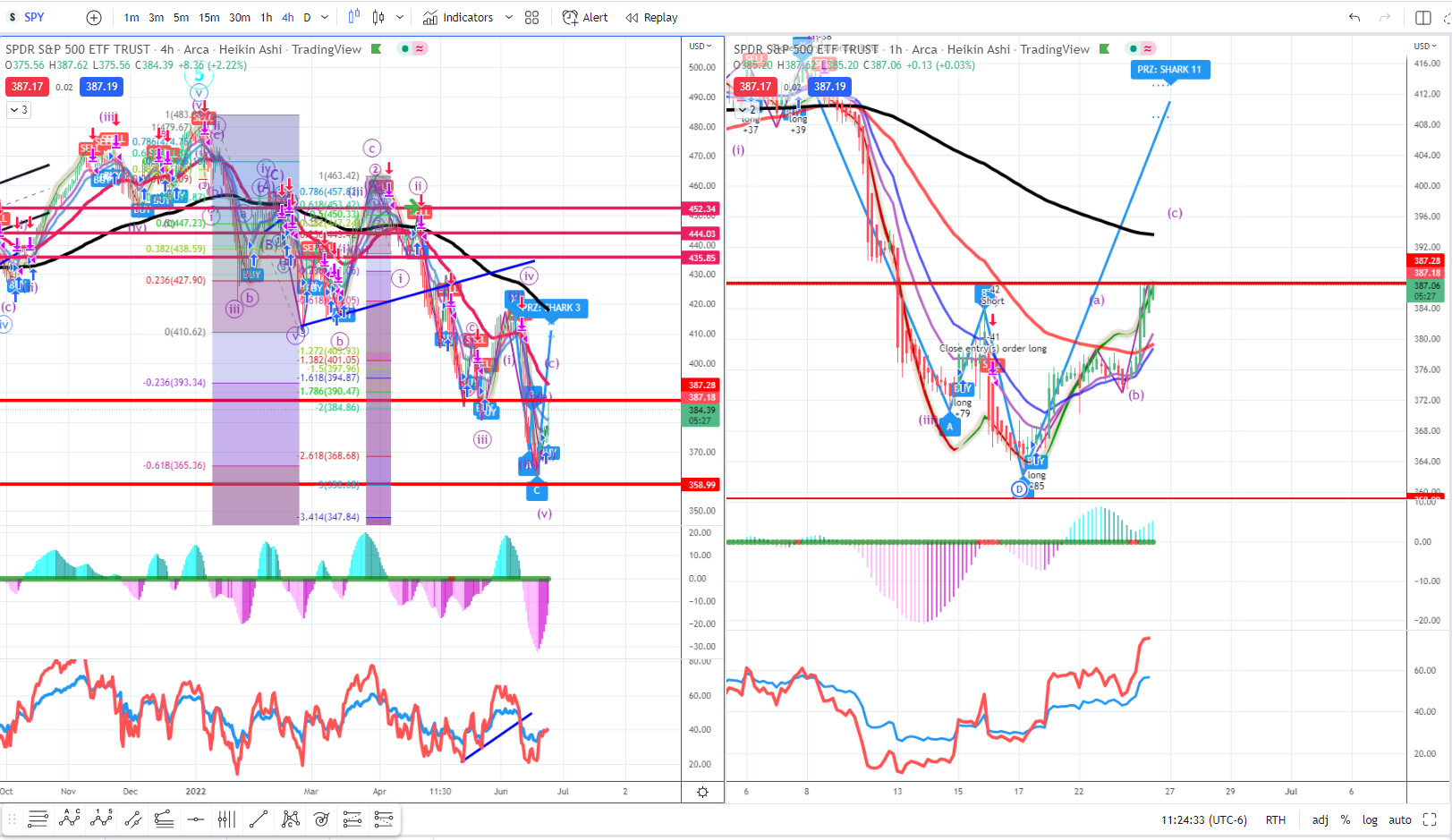The width and height of the screenshot is (1452, 840).
Task: Switch to the 5m timeframe
Action: [181, 17]
